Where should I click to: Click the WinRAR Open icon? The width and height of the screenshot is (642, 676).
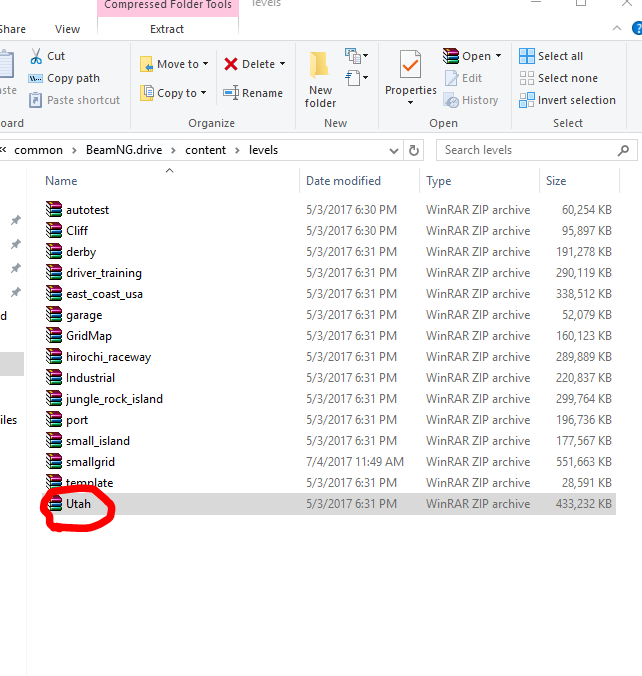click(451, 56)
